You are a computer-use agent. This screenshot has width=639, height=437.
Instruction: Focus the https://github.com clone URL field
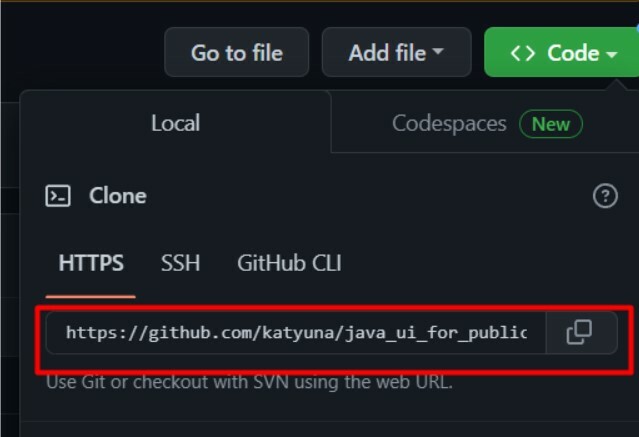(x=296, y=333)
